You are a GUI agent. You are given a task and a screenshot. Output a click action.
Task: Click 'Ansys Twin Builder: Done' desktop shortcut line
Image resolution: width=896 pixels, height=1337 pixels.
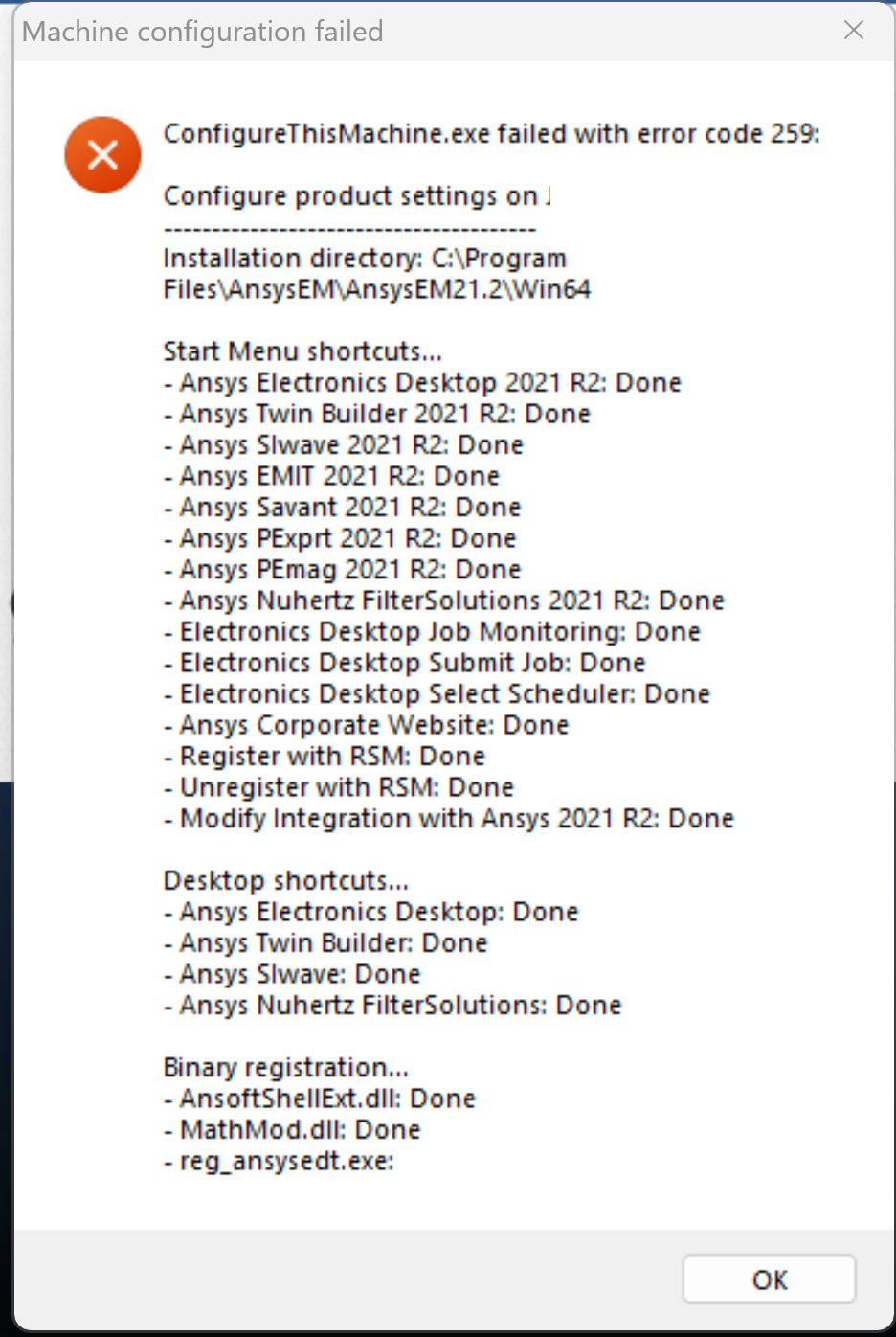point(325,942)
